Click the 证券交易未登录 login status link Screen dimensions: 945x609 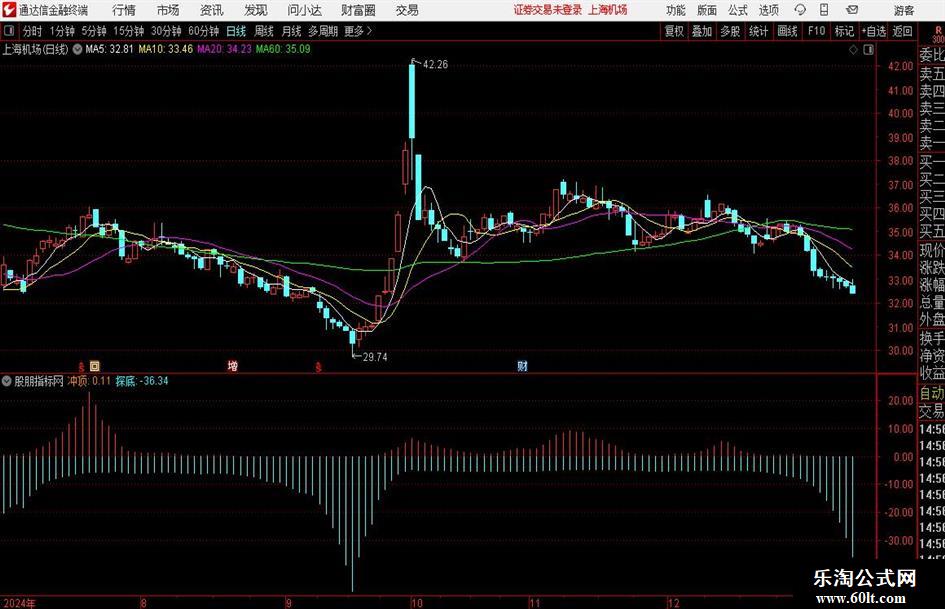(x=548, y=10)
